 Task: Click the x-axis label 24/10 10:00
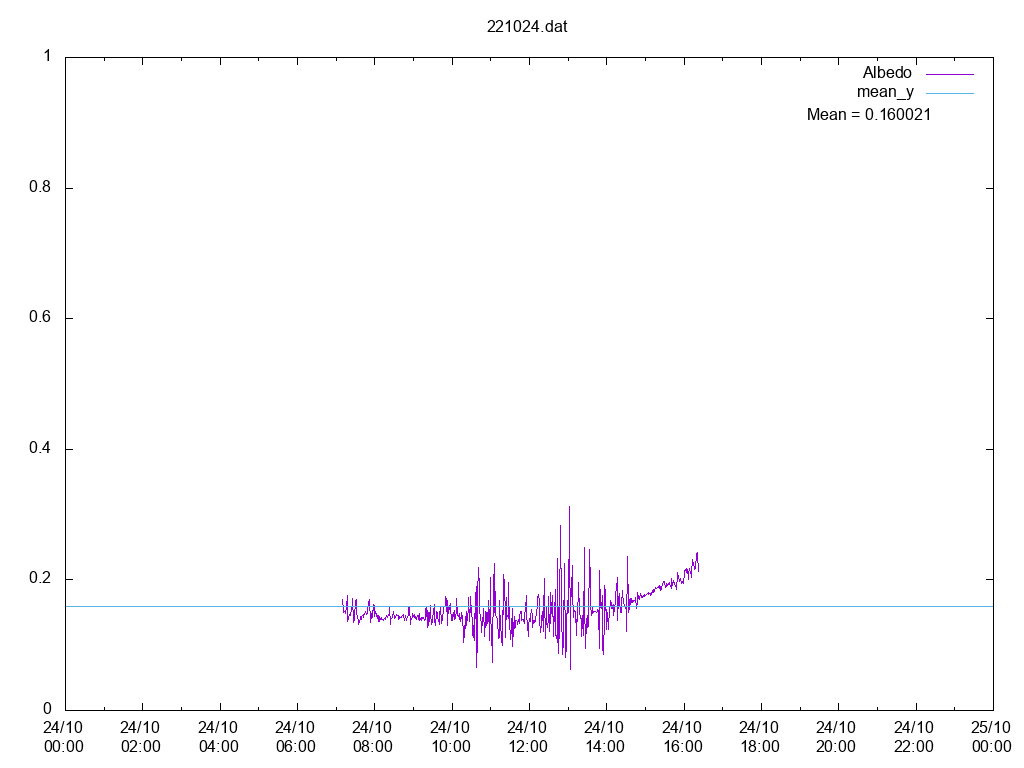click(x=450, y=737)
